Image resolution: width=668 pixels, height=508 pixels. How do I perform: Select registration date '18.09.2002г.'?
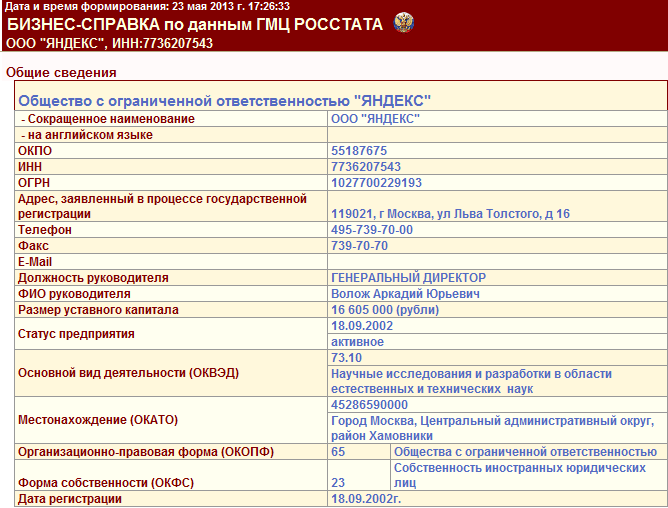point(366,499)
